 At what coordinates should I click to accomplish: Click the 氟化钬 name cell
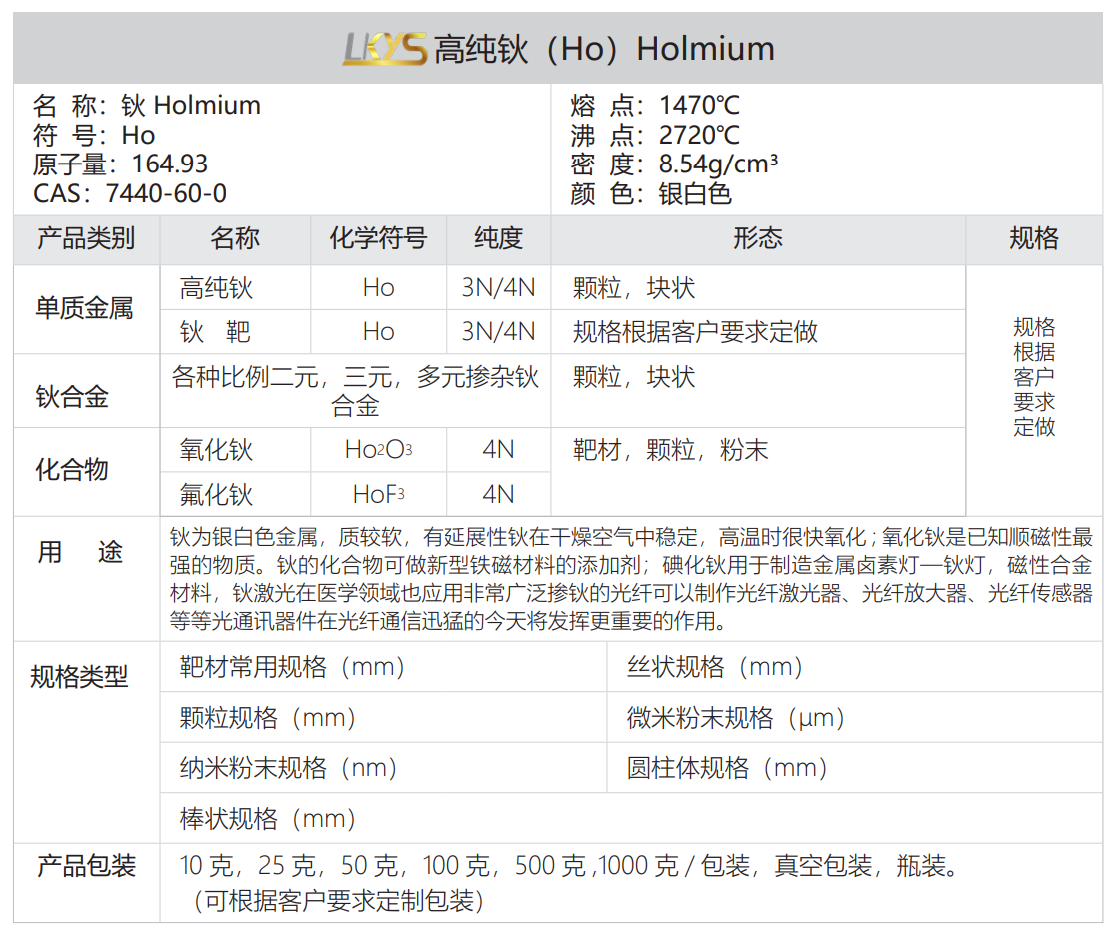(216, 494)
